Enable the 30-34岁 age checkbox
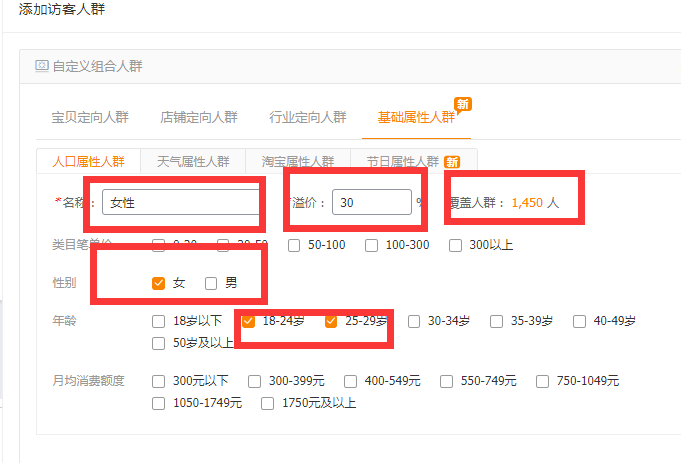The width and height of the screenshot is (681, 463). pyautogui.click(x=414, y=321)
